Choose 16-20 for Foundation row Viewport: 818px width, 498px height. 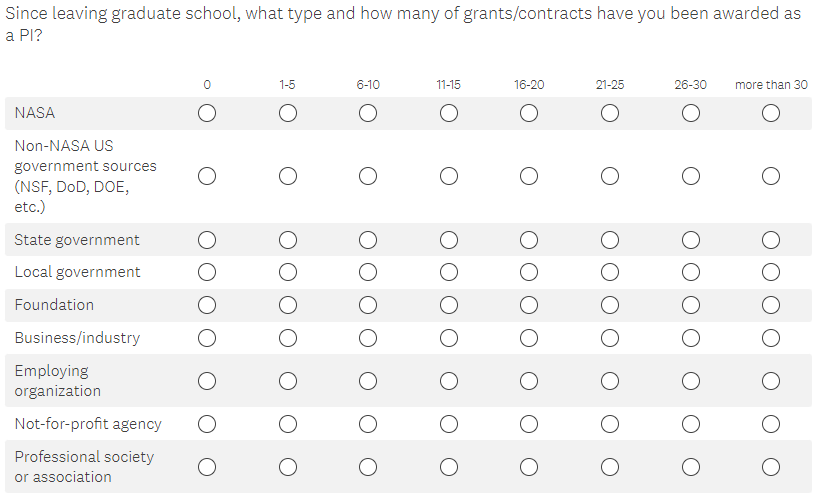tap(529, 305)
